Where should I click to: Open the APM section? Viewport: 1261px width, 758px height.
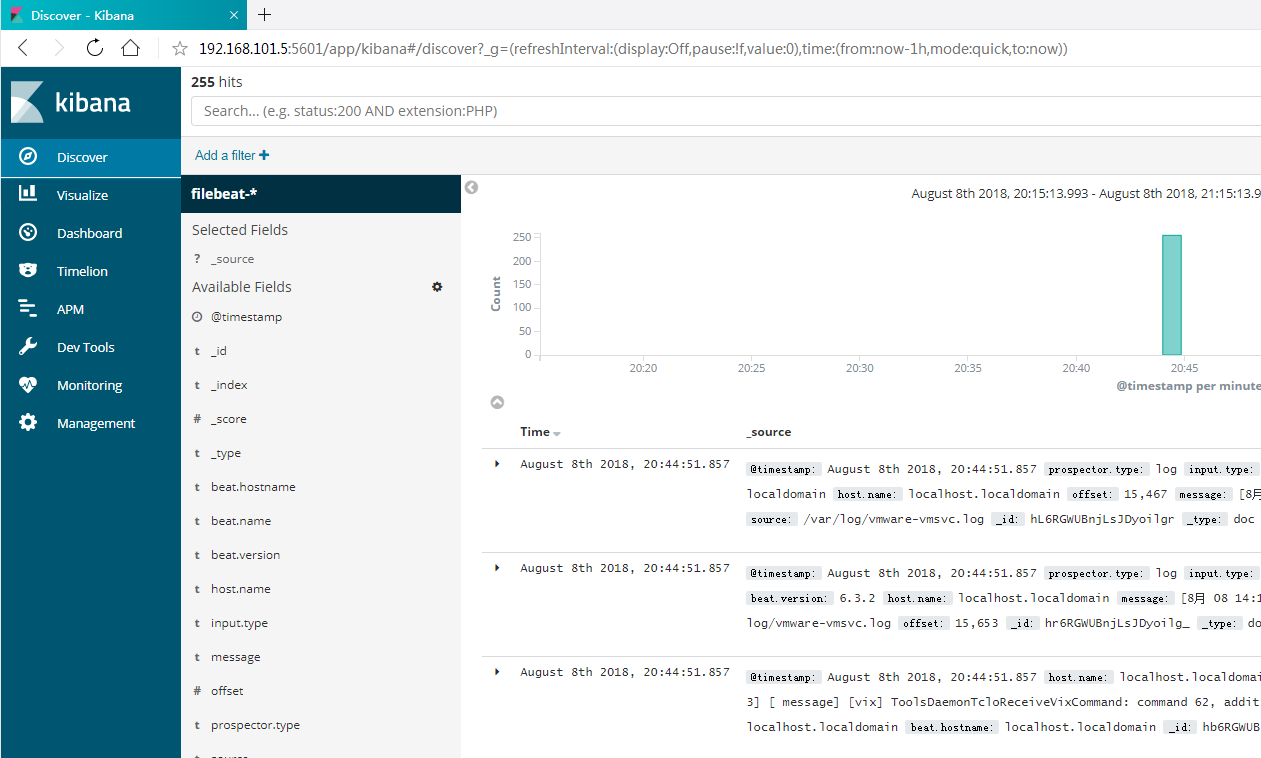[70, 309]
